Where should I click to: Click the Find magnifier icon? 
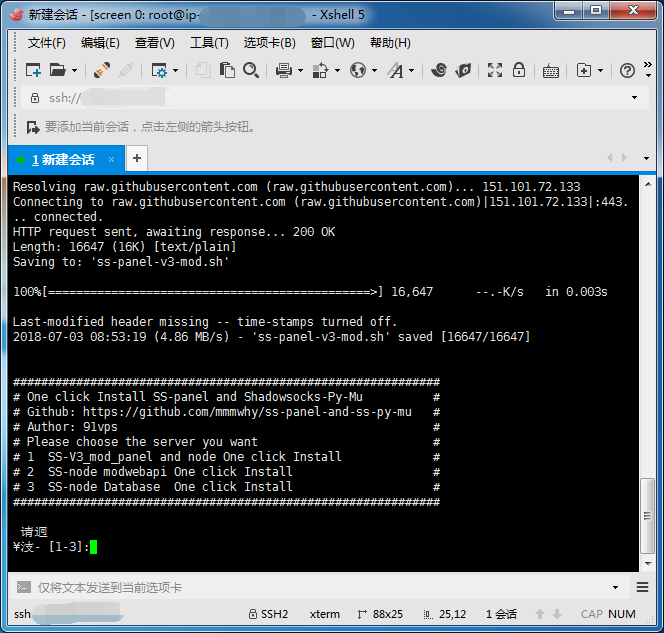click(x=251, y=70)
